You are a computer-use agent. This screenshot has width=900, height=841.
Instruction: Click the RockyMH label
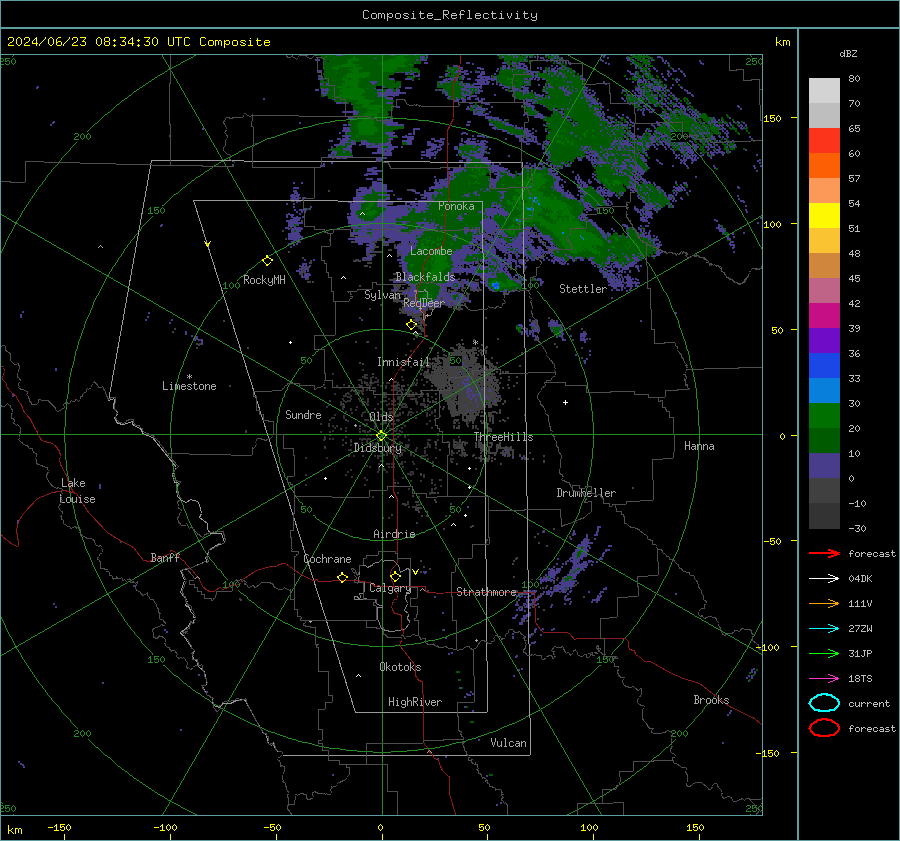point(264,280)
